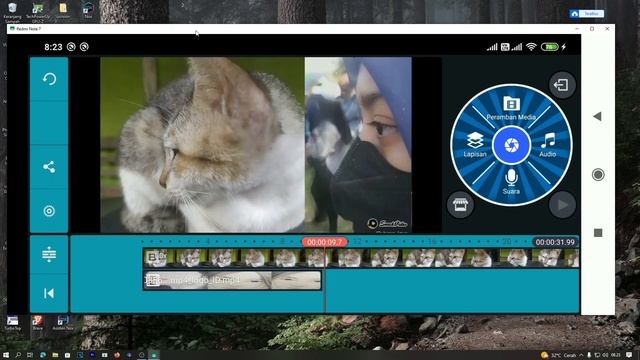
Task: Open the TechPowerUp GPU-Z desktop shortcut
Action: point(38,11)
